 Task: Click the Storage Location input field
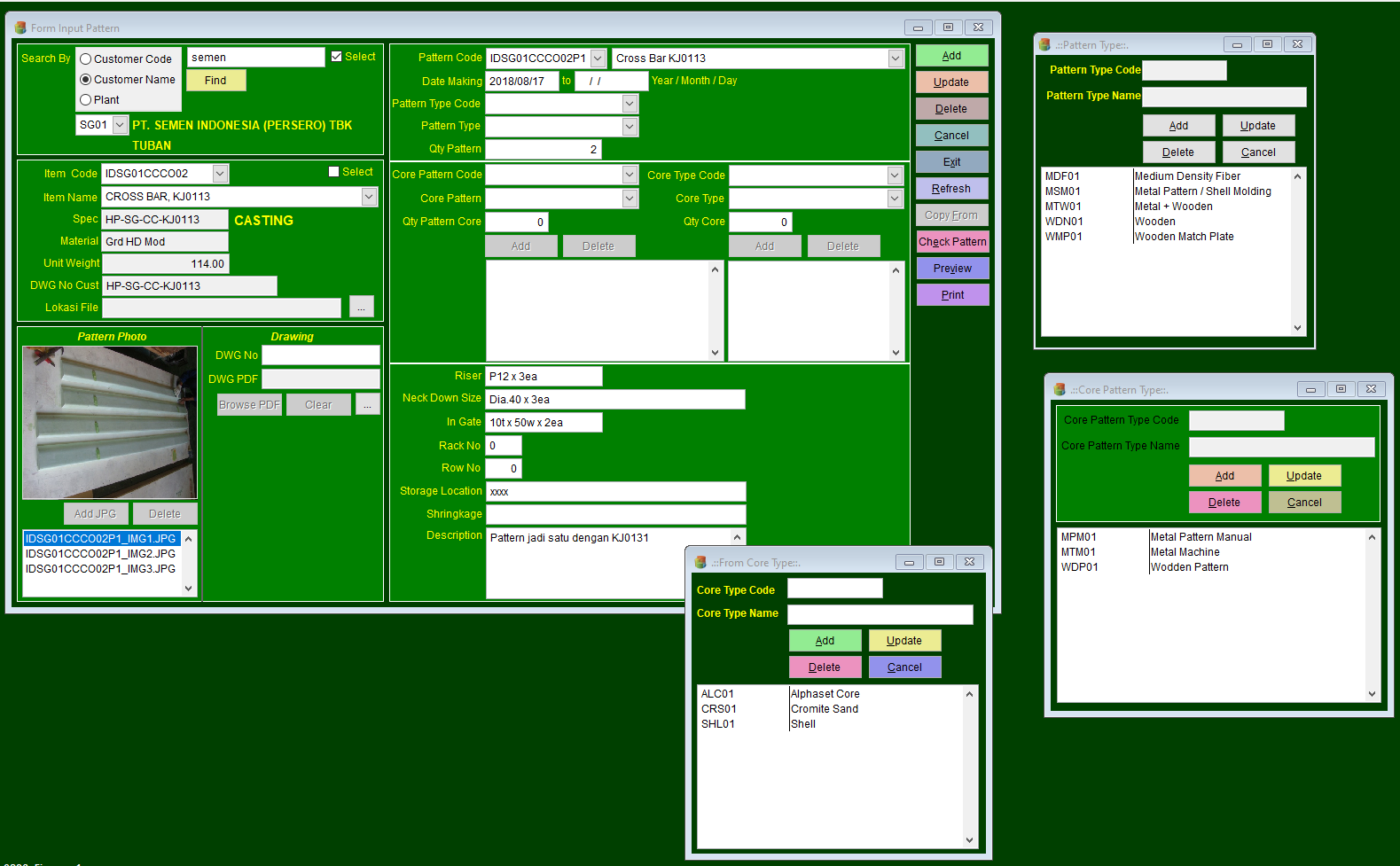tap(615, 492)
